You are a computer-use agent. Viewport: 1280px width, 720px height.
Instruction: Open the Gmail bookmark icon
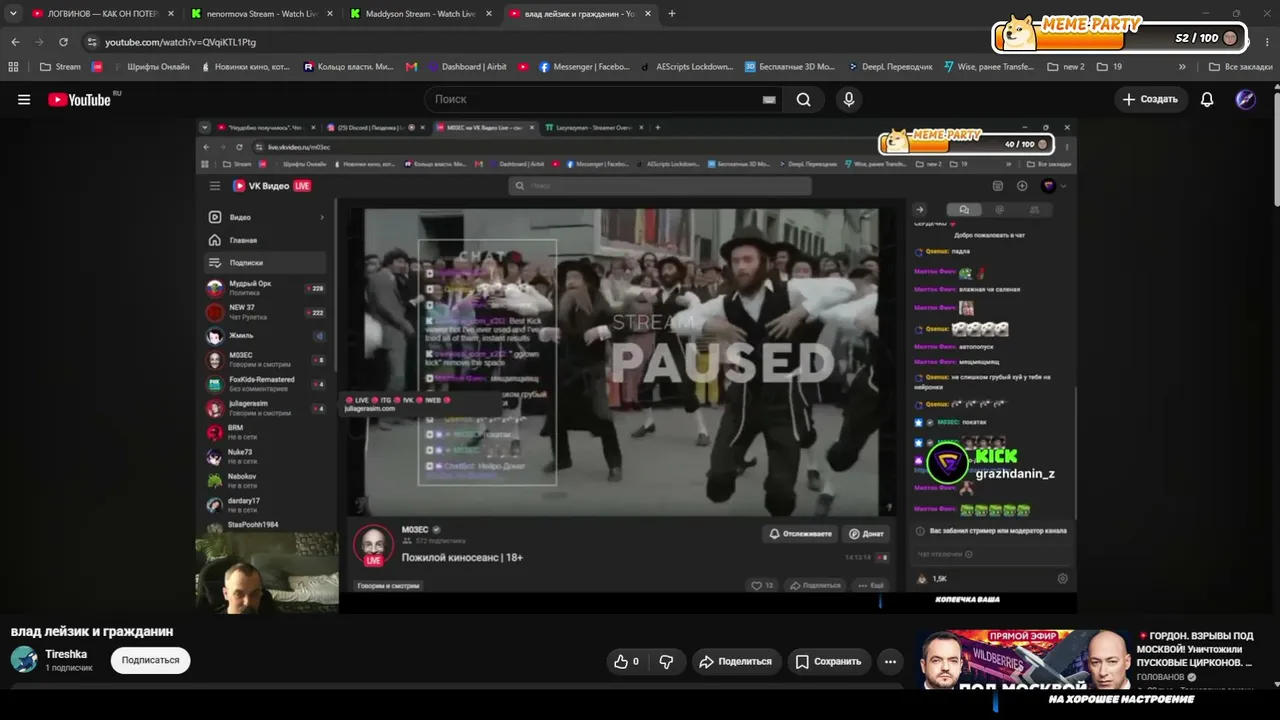411,67
